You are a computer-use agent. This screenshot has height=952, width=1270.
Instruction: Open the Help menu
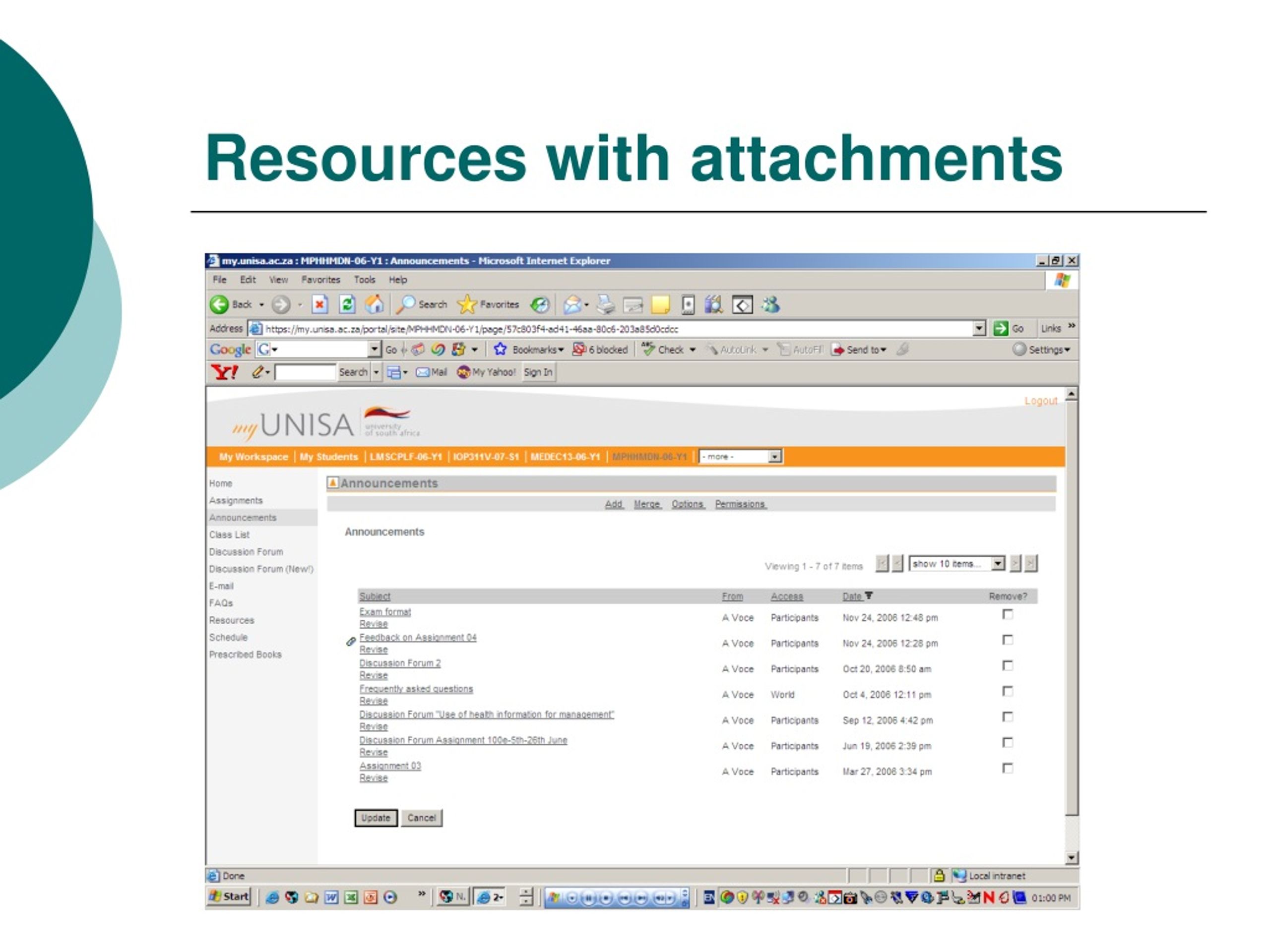398,280
